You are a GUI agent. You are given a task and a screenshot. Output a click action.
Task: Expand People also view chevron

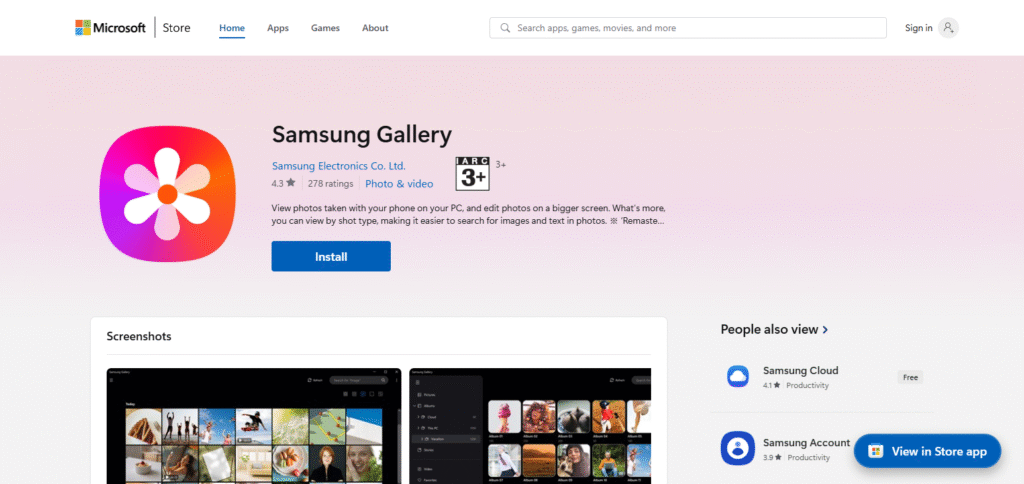tap(825, 330)
